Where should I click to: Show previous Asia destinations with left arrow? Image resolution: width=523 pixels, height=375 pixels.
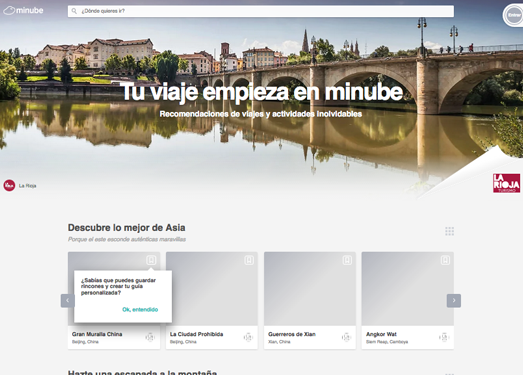tap(67, 301)
